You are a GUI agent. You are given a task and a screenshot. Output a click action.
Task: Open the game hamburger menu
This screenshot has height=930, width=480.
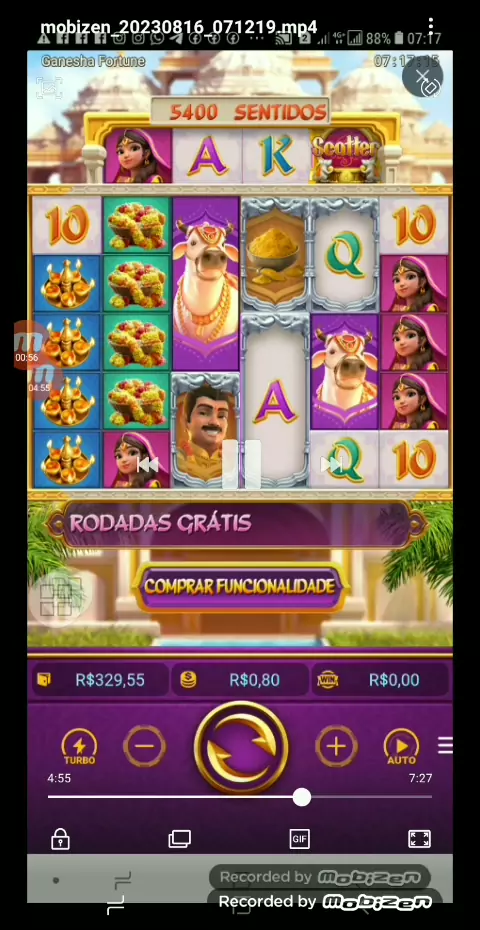point(445,746)
